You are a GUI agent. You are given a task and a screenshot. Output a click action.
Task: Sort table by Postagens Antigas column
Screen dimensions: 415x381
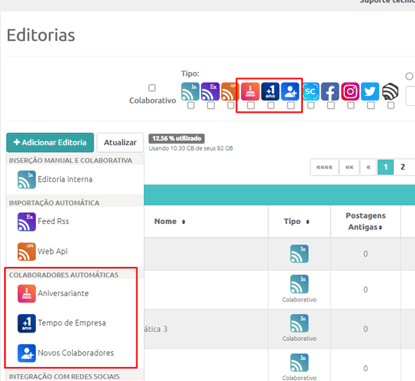(x=365, y=221)
